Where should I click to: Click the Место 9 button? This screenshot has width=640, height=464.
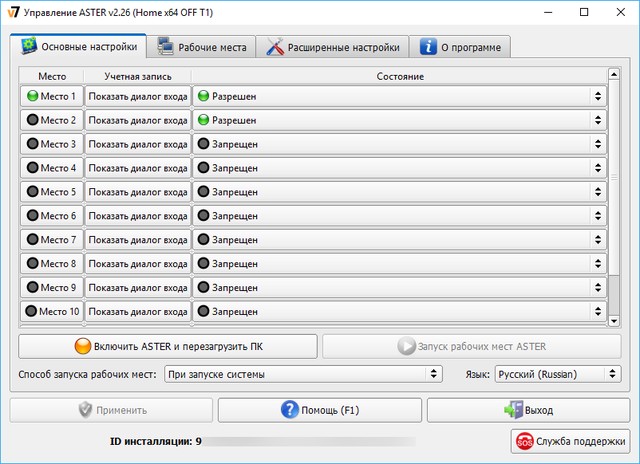pyautogui.click(x=52, y=287)
